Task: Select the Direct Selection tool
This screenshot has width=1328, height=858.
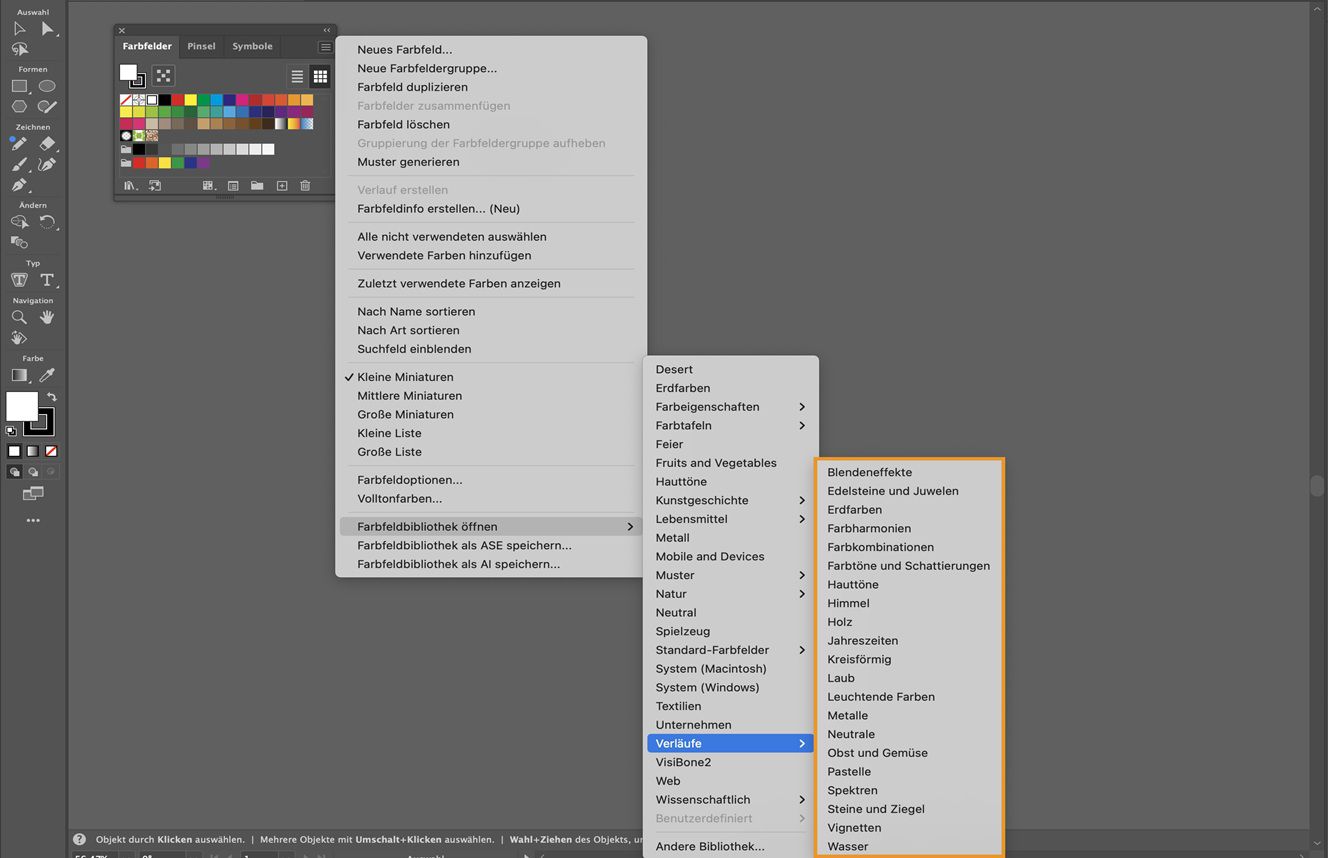Action: click(47, 29)
